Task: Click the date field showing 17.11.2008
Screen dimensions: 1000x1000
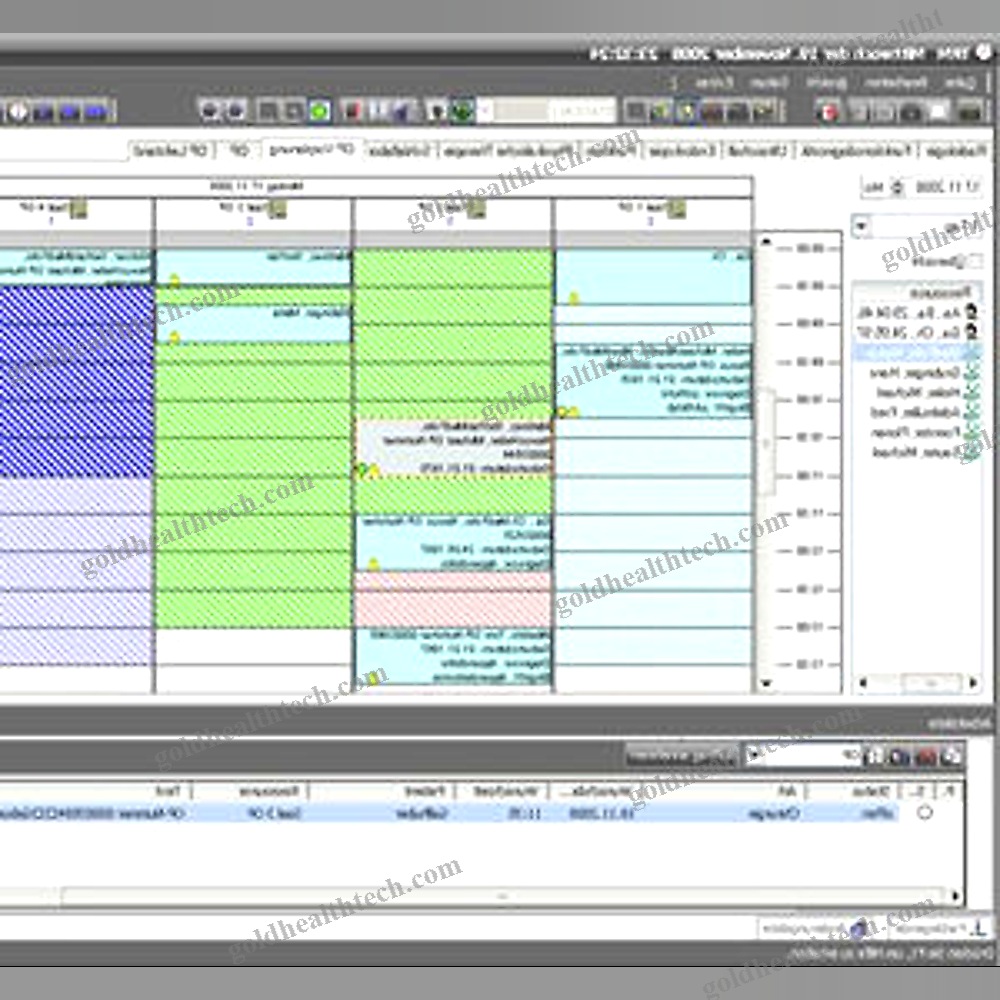Action: (x=947, y=187)
